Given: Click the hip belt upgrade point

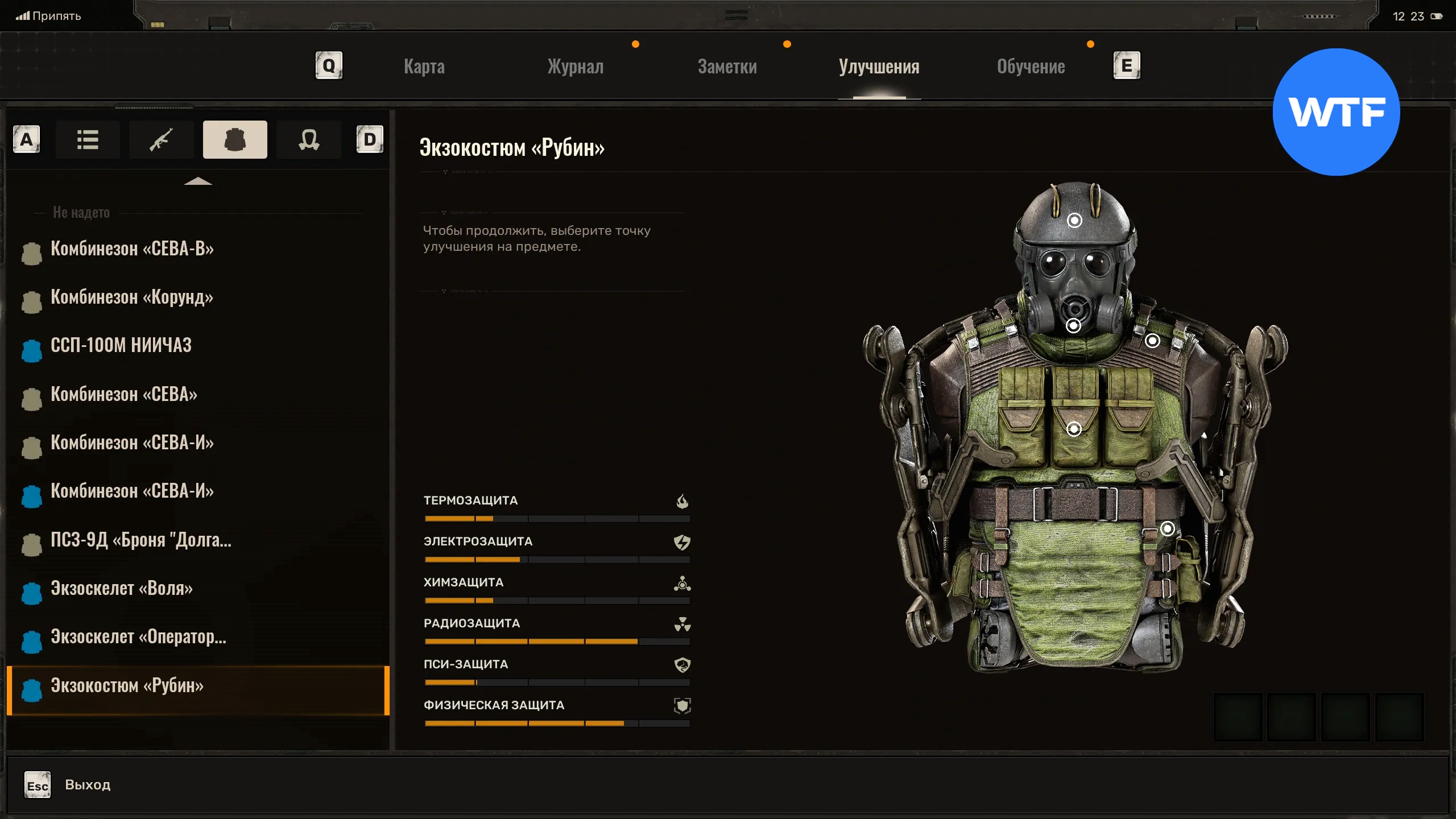Looking at the screenshot, I should point(1168,529).
